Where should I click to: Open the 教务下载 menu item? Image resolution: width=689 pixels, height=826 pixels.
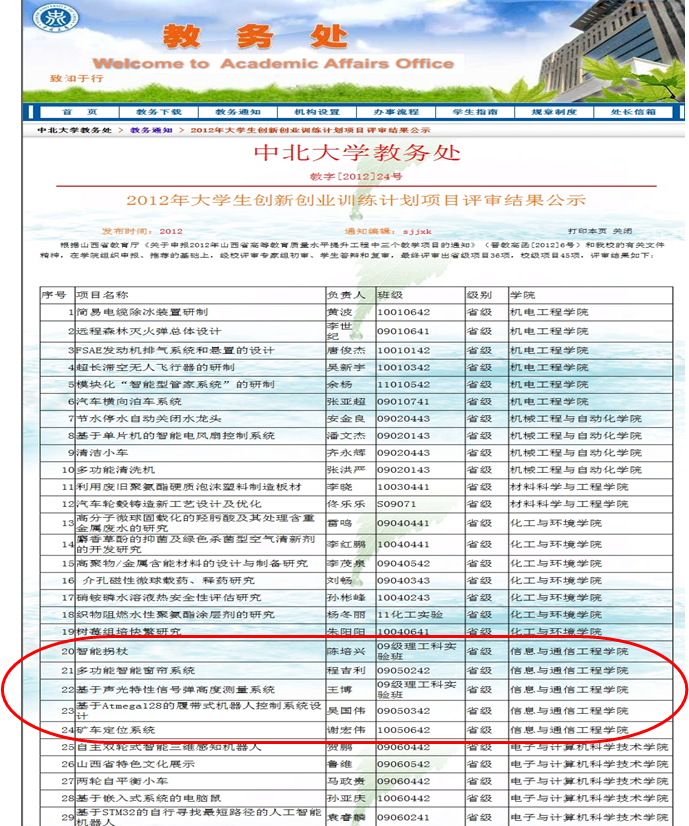[159, 112]
